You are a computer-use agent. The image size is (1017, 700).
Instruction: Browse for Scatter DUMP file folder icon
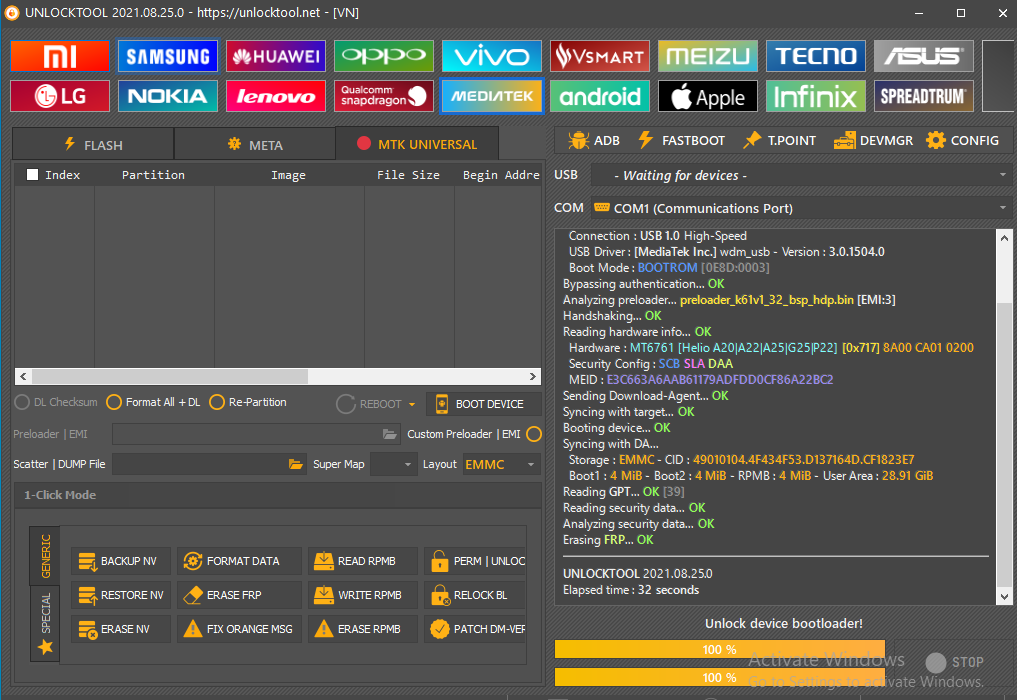coord(296,465)
